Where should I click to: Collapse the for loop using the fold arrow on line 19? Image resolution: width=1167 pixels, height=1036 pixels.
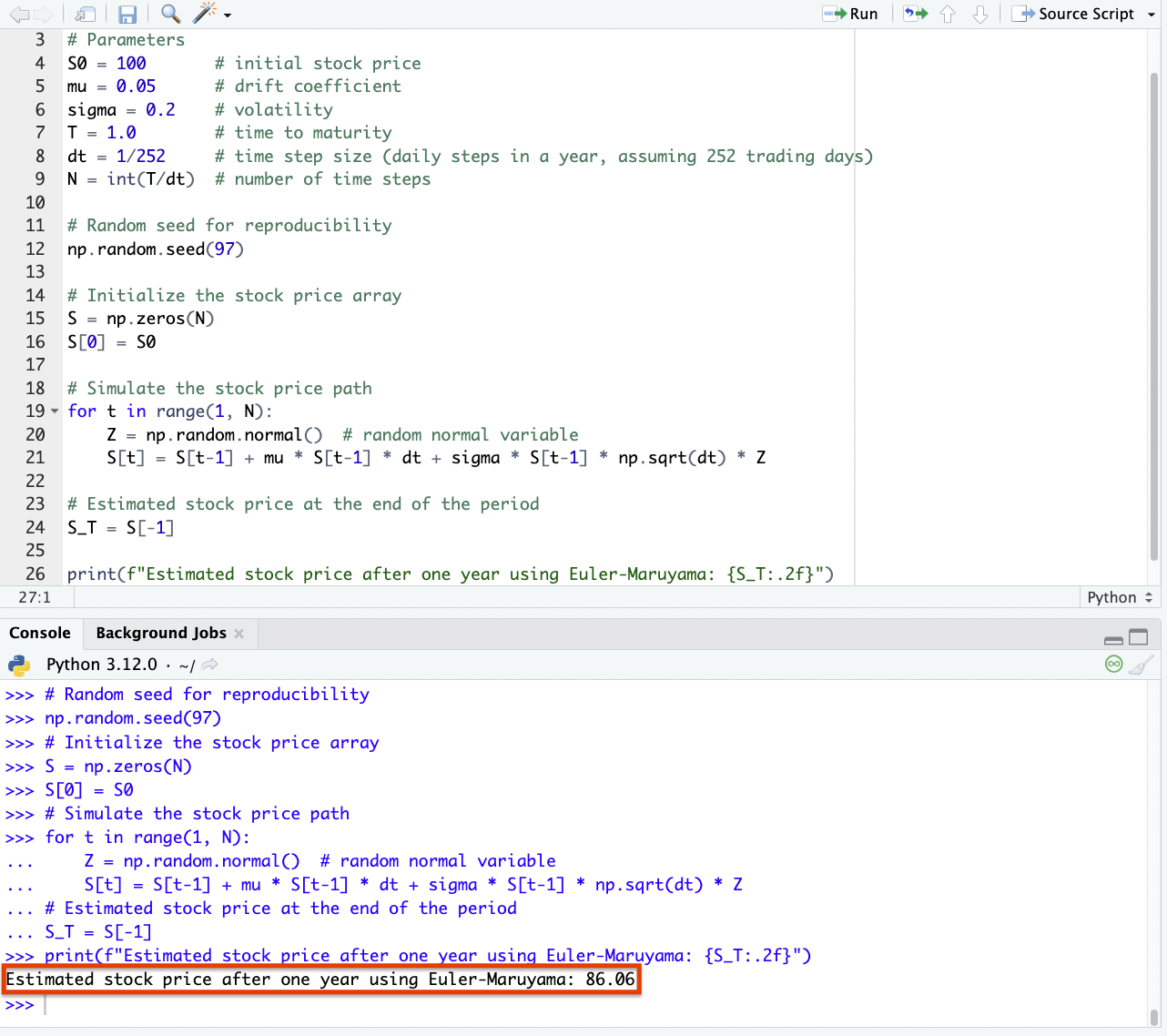click(x=55, y=411)
